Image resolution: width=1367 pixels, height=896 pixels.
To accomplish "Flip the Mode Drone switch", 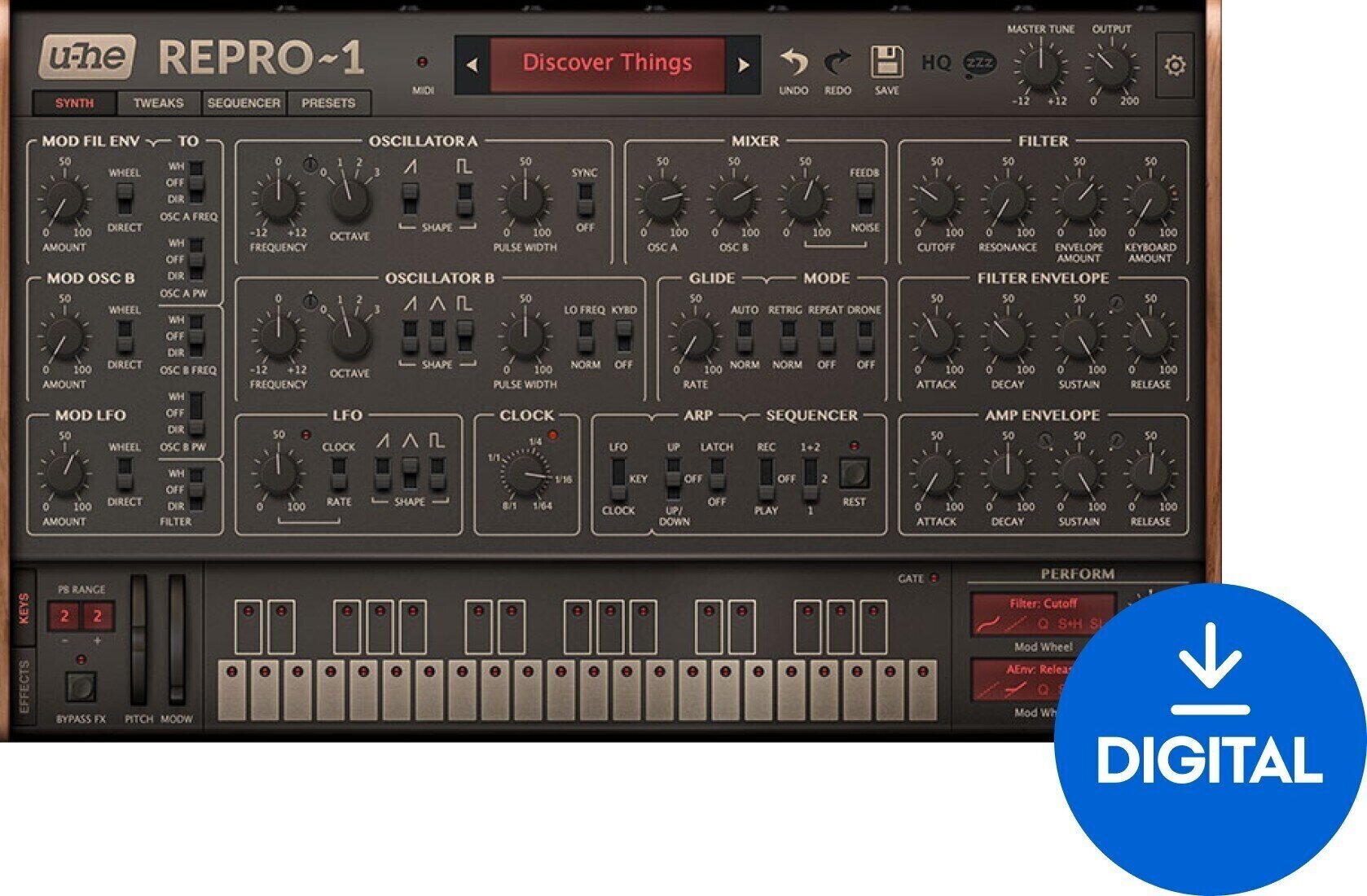I will click(x=865, y=336).
